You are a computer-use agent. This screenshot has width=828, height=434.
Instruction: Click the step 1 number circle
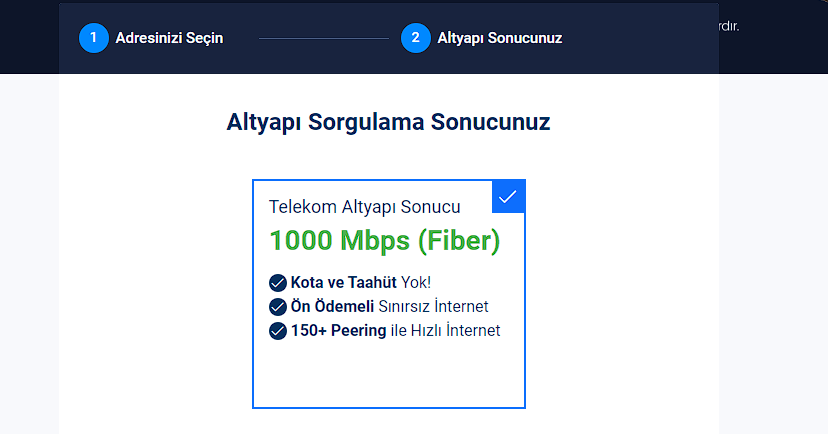93,38
